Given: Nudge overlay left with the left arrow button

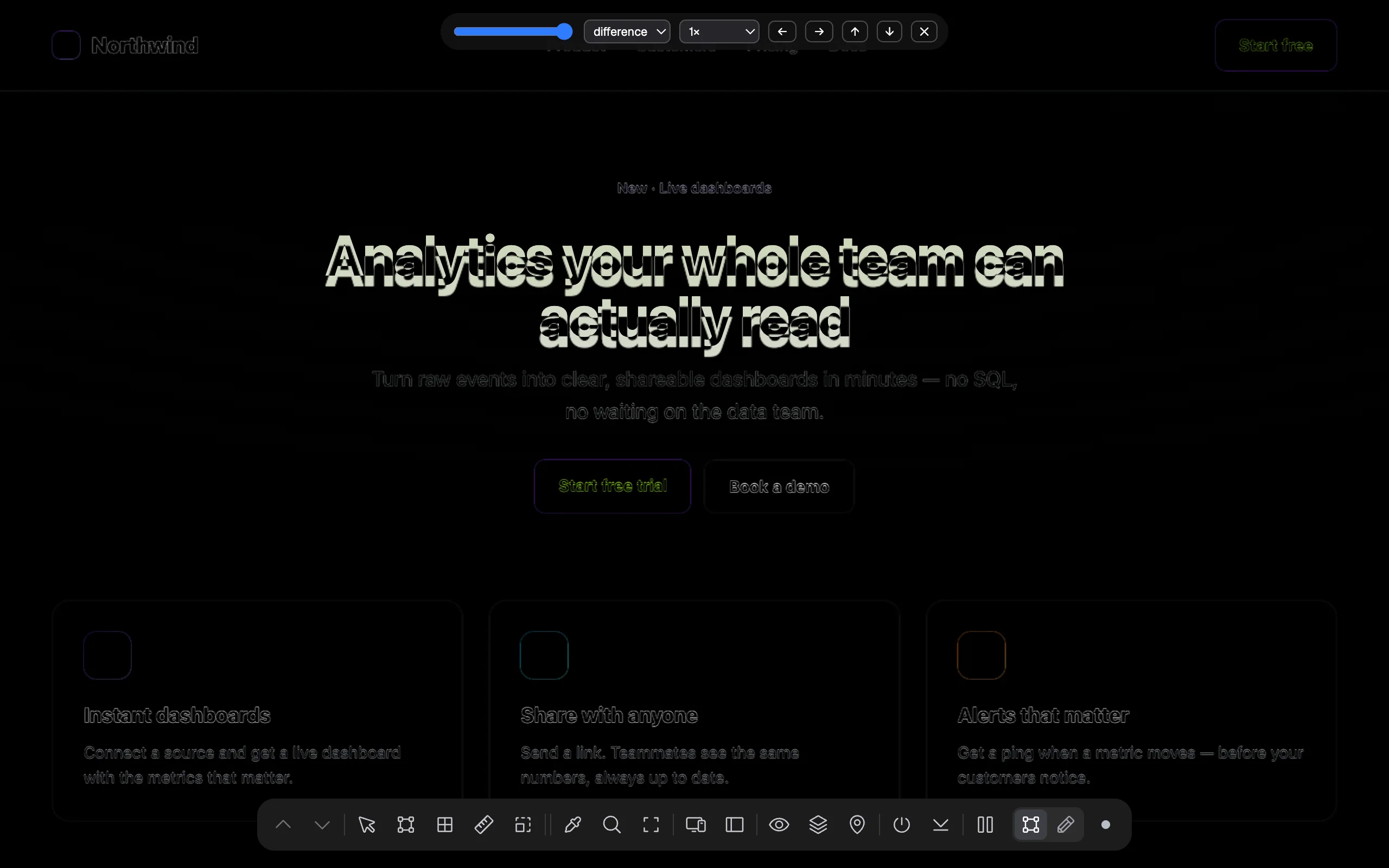Looking at the screenshot, I should (782, 31).
